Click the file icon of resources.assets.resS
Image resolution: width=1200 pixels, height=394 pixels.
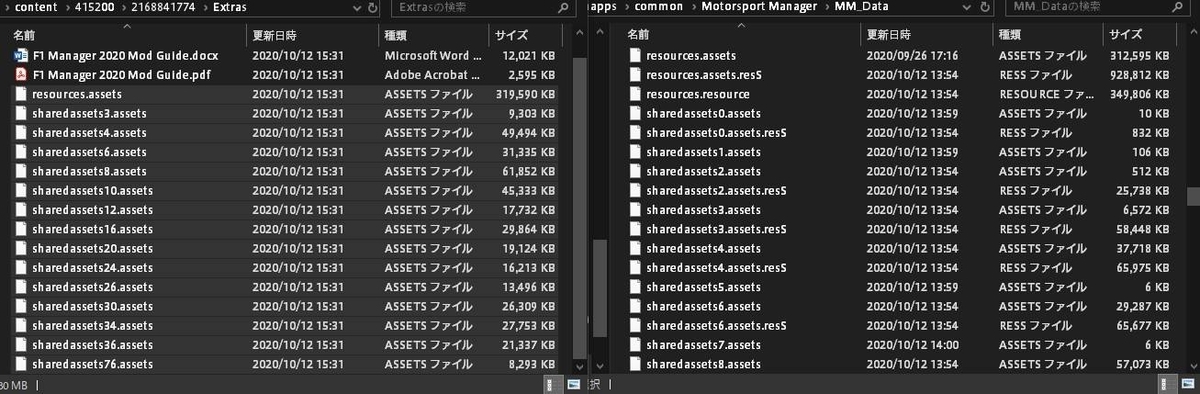click(634, 74)
